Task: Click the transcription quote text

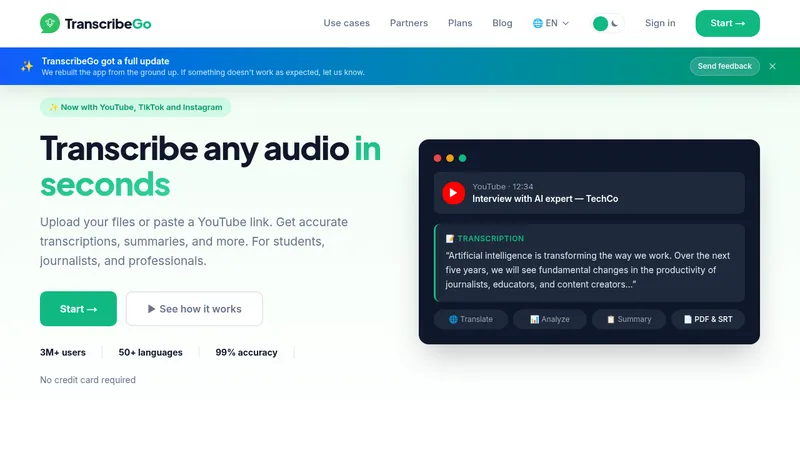Action: pos(587,270)
